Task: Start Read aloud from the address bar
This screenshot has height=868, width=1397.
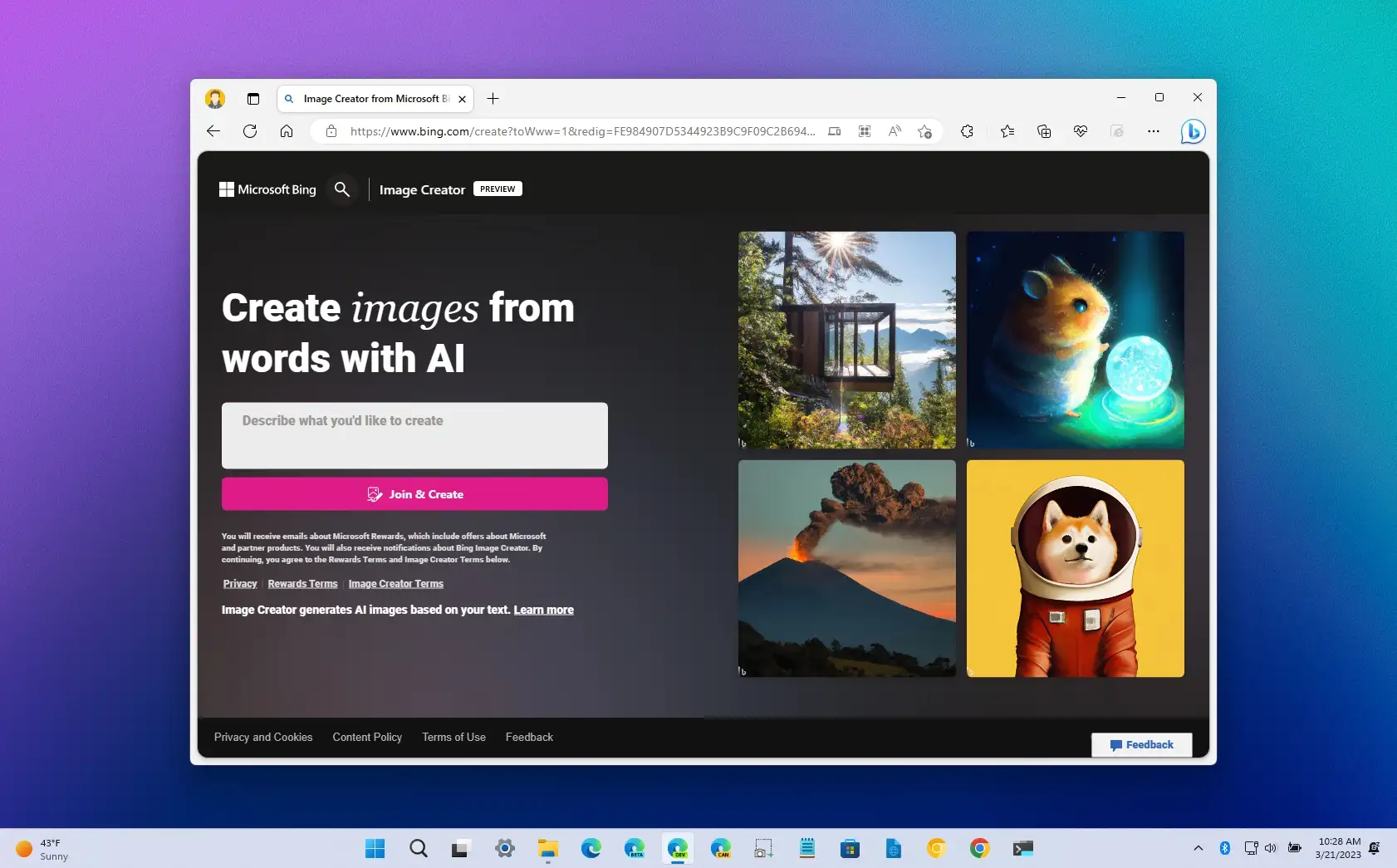Action: 895,131
